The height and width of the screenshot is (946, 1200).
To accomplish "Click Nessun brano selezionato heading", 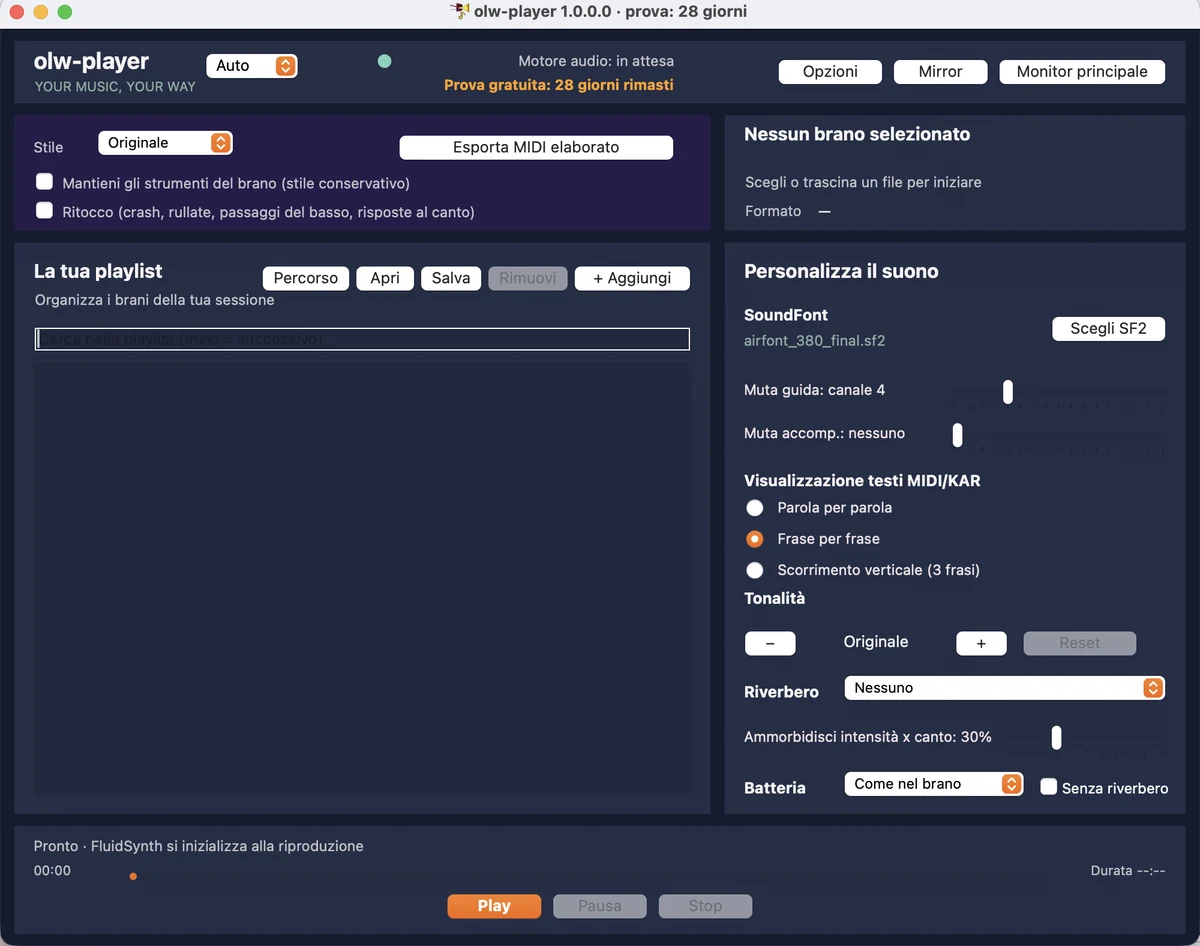I will [x=857, y=134].
